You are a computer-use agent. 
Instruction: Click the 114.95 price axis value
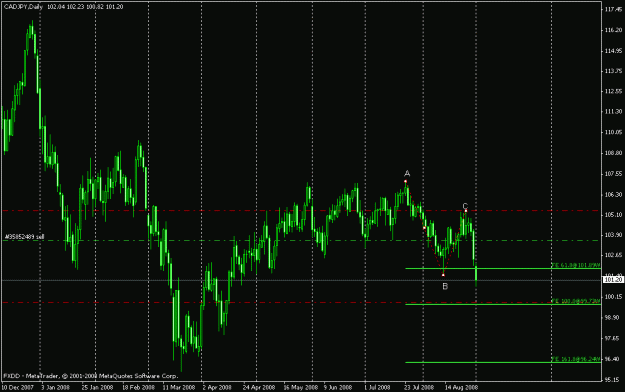coord(613,51)
